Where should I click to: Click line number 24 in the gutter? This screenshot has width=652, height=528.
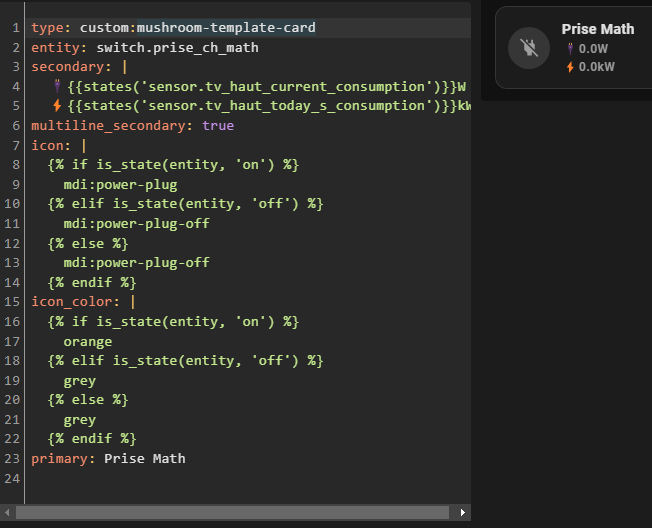[x=12, y=479]
